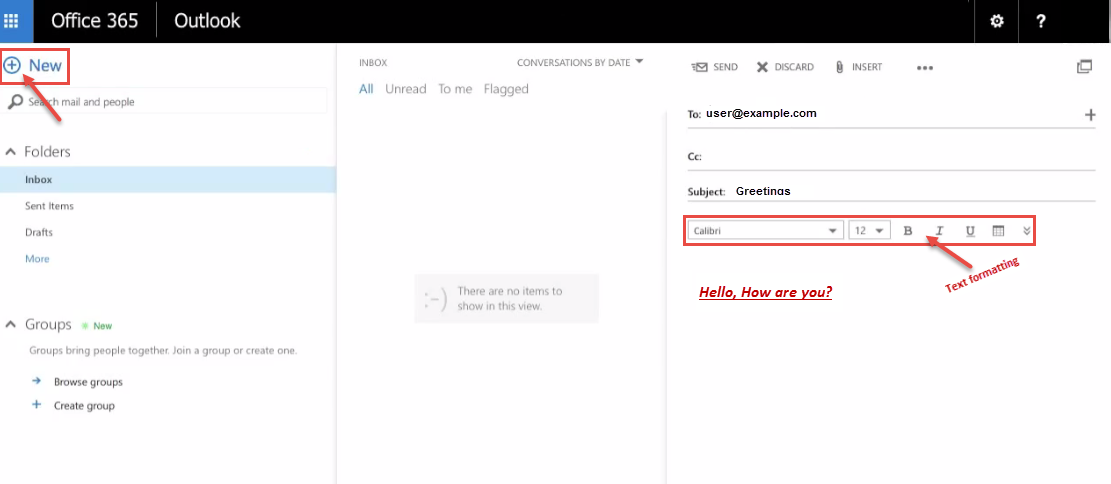
Task: Create a new message with New
Action: (x=33, y=65)
